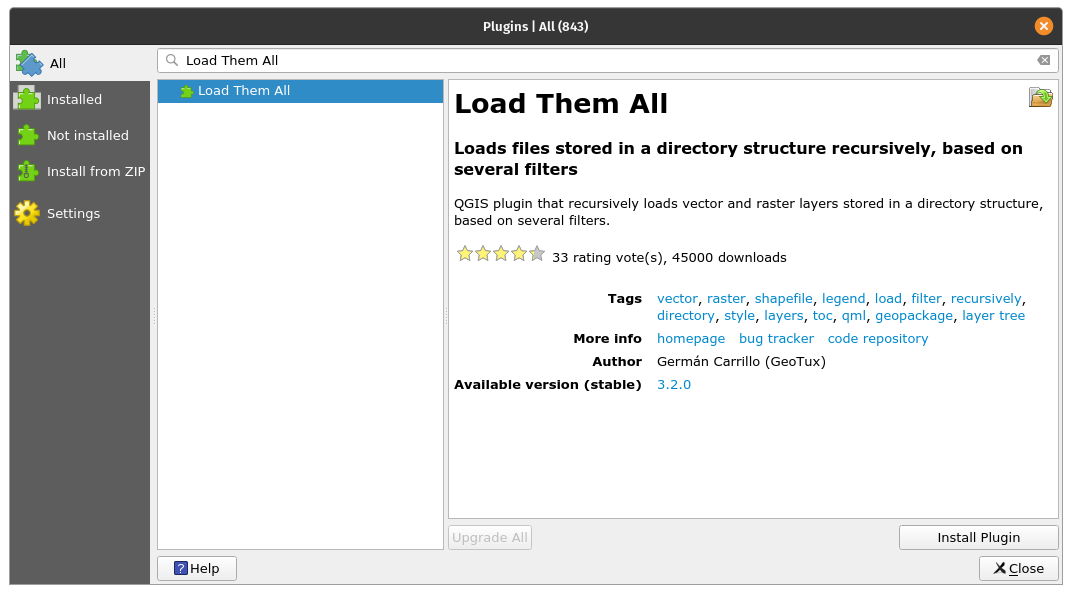This screenshot has height=594, width=1072.
Task: Click the Install from ZIP icon
Action: click(x=27, y=171)
